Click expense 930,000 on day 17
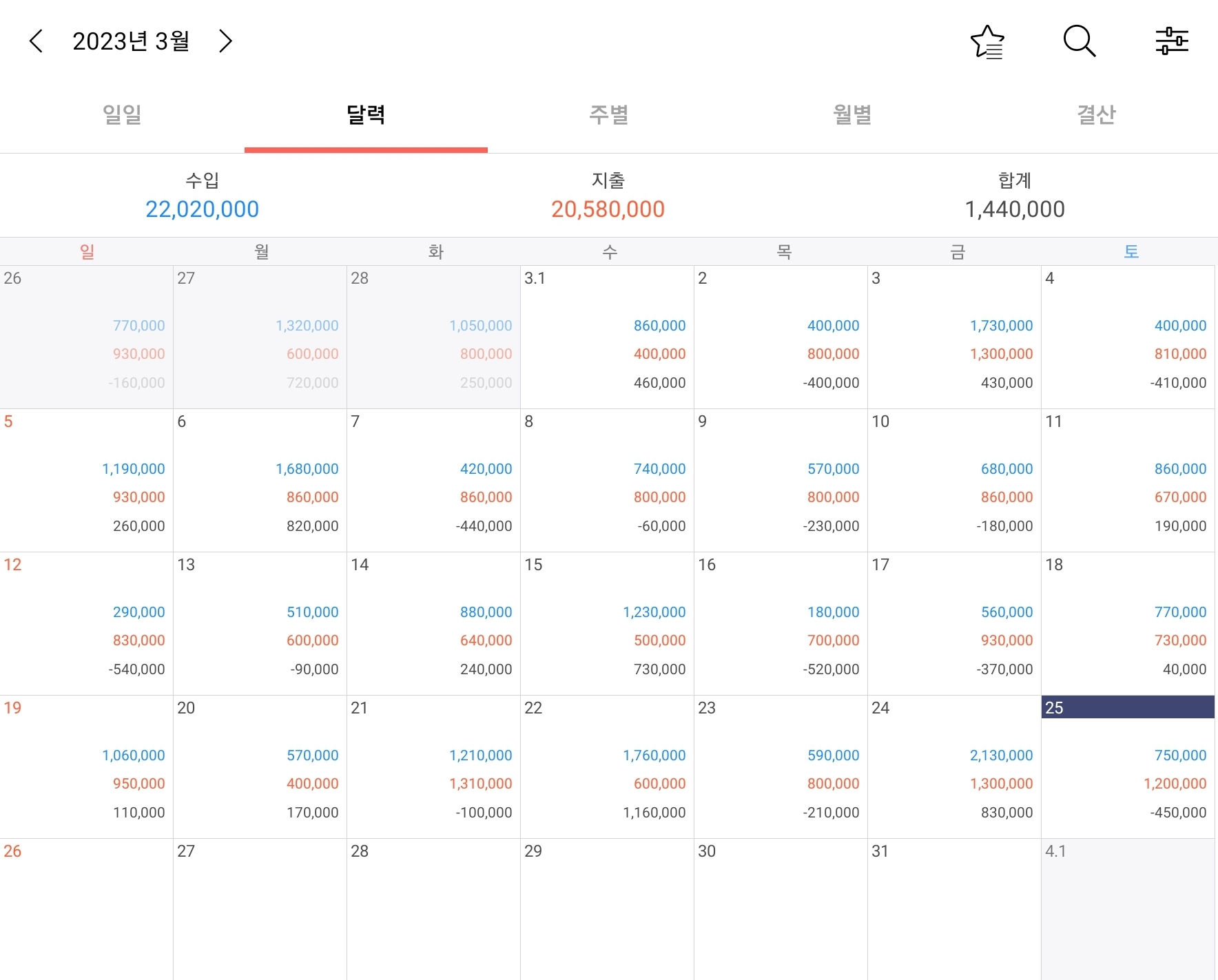This screenshot has height=980, width=1218. [1007, 640]
